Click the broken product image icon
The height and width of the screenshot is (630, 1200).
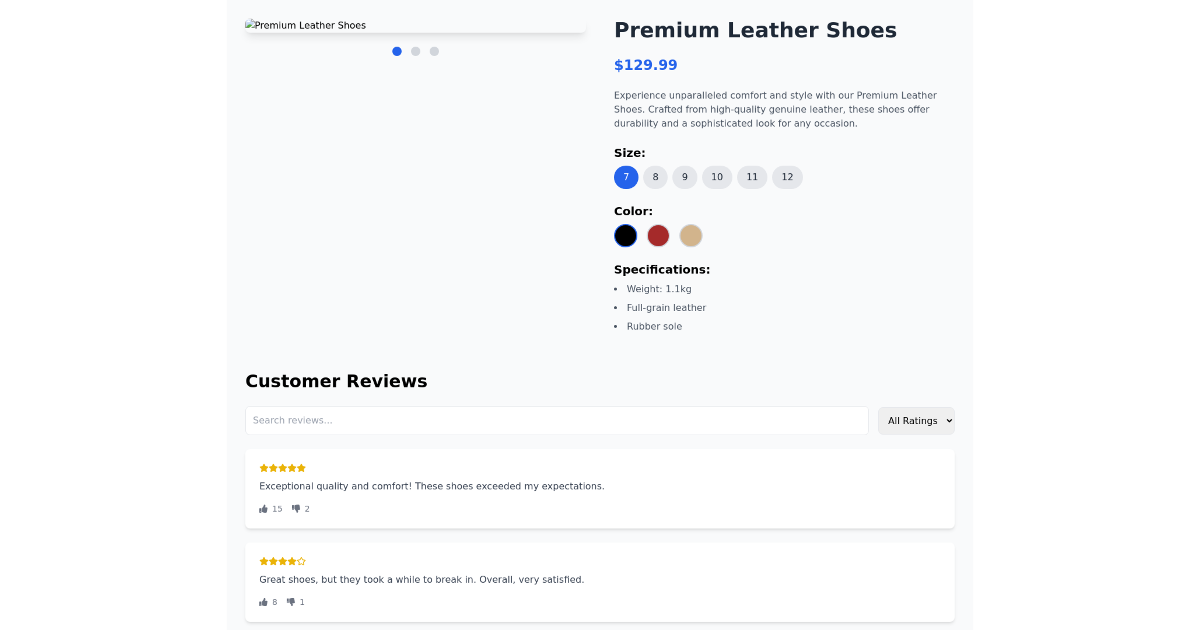(251, 24)
